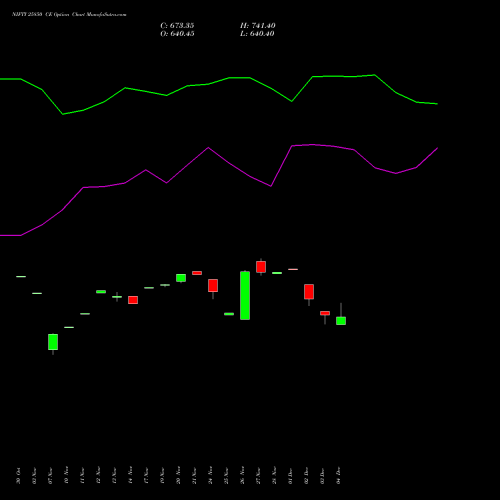Click the '30 Oct' date axis label

pyautogui.click(x=19, y=476)
